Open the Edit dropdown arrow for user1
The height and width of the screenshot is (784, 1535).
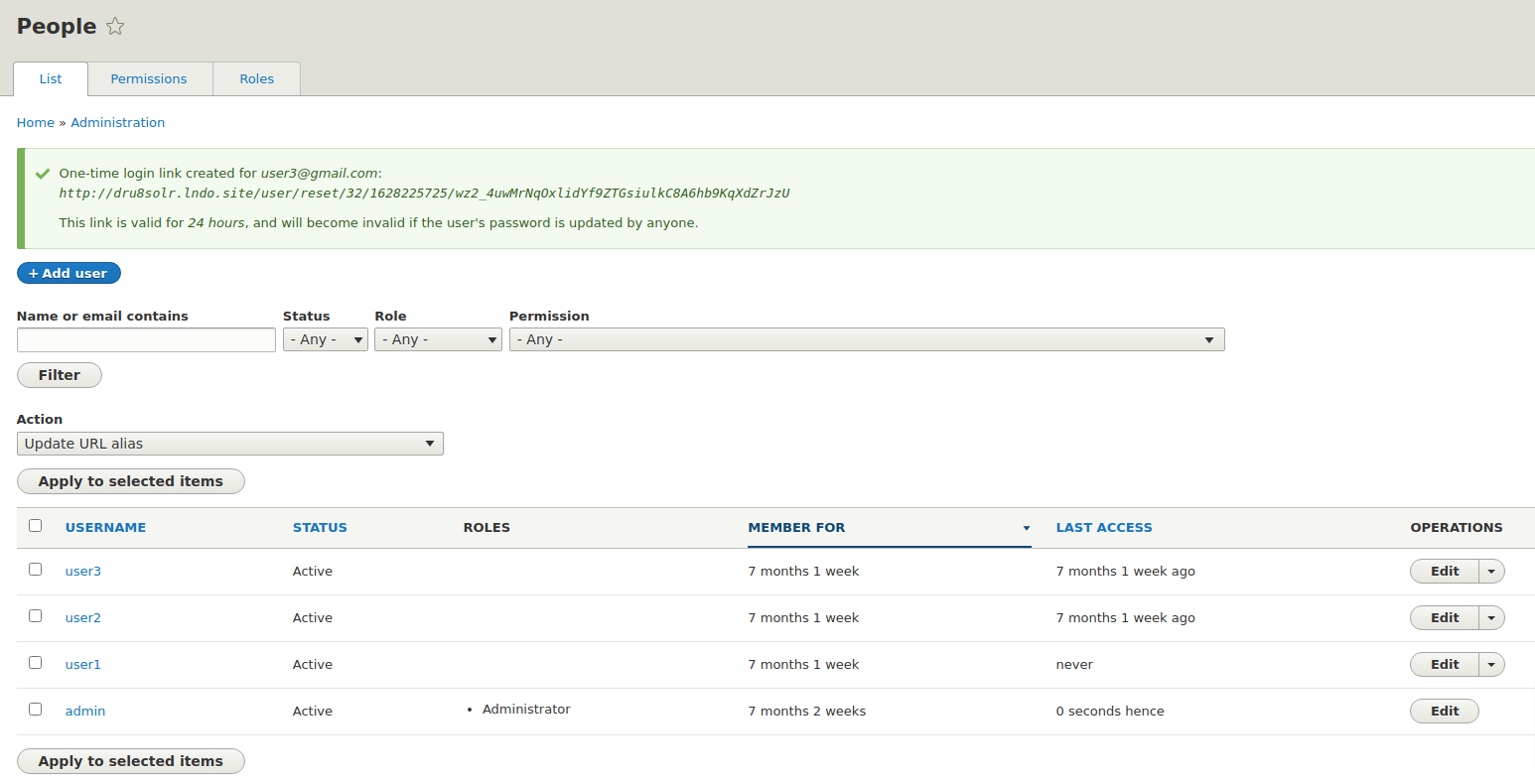1492,664
